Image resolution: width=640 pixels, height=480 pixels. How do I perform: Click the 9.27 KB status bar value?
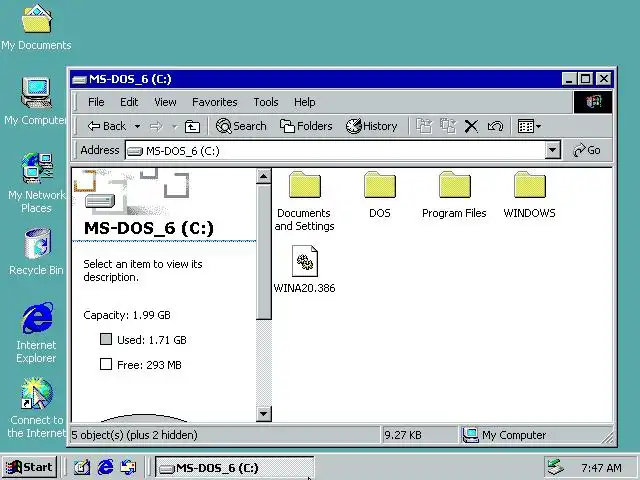pyautogui.click(x=403, y=435)
